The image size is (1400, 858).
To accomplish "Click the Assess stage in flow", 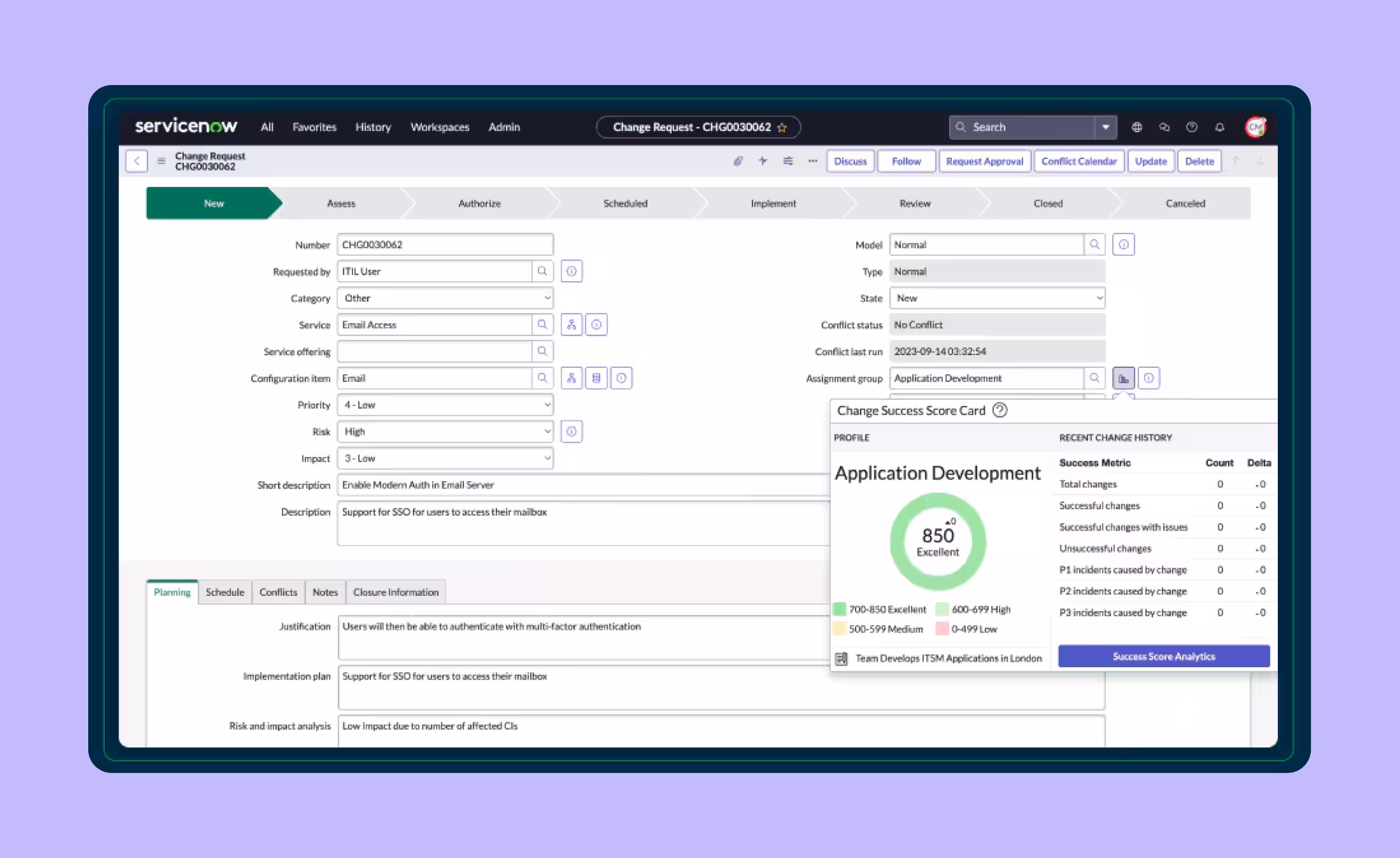I will click(341, 203).
